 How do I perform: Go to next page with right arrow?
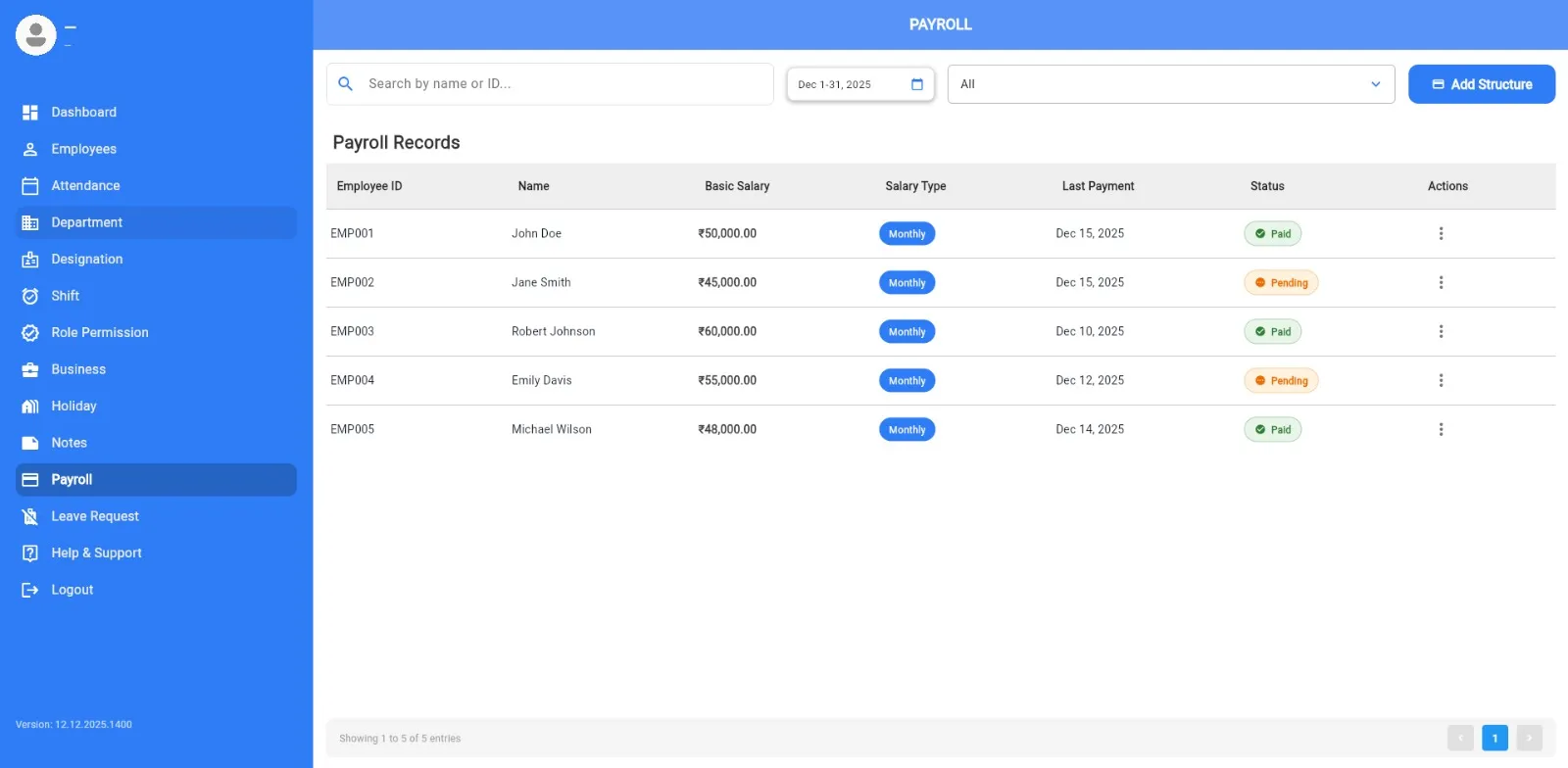(x=1529, y=738)
